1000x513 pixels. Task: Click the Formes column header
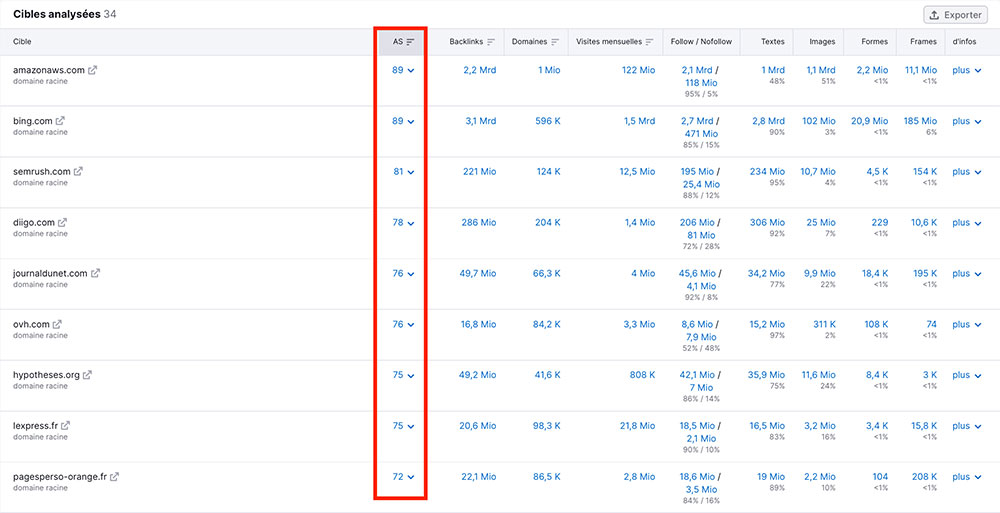(874, 41)
